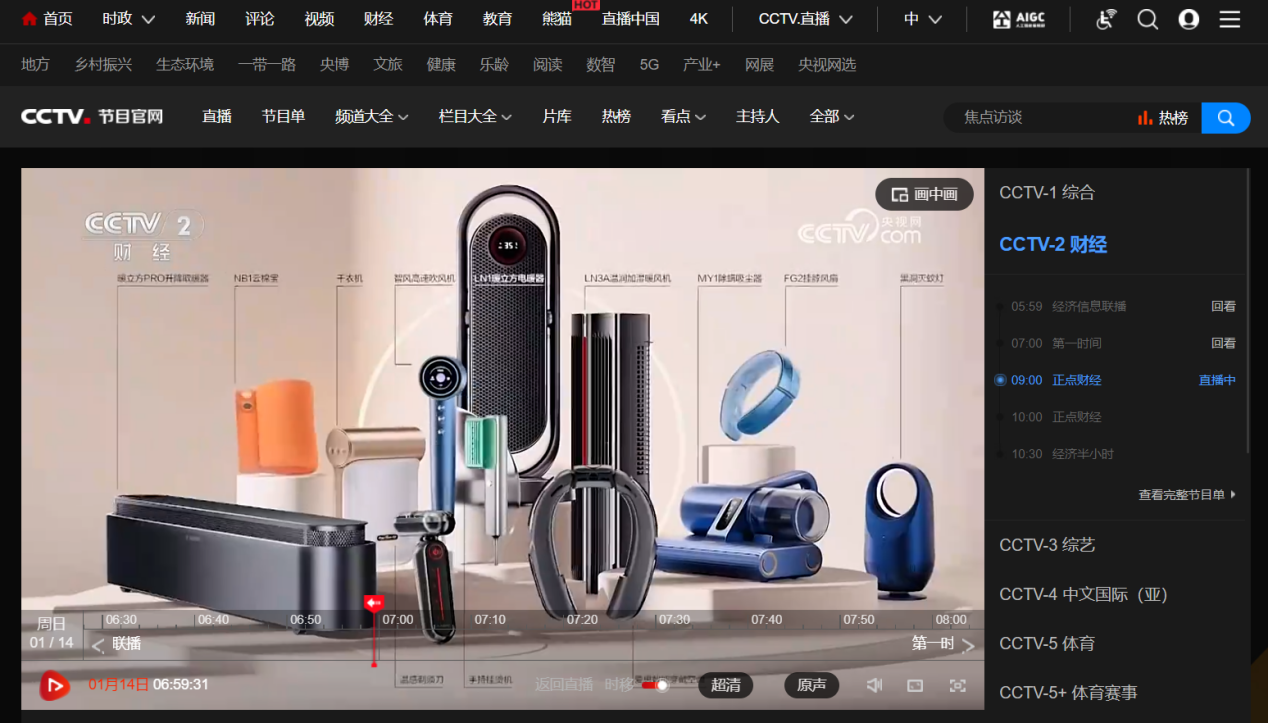The height and width of the screenshot is (723, 1268).
Task: Click the top bar magnifier search icon
Action: pos(1148,19)
